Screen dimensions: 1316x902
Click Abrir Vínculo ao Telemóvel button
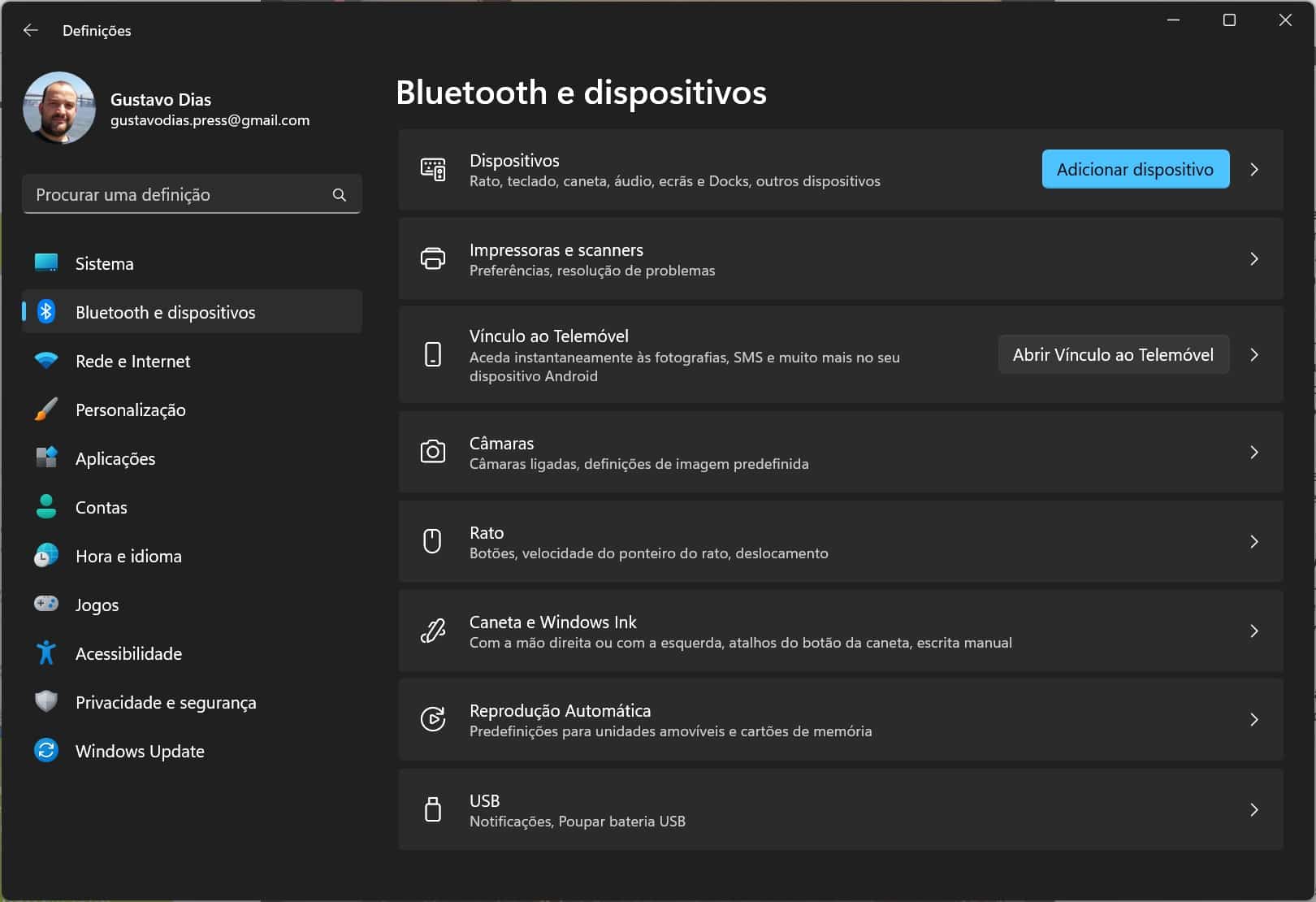1112,355
